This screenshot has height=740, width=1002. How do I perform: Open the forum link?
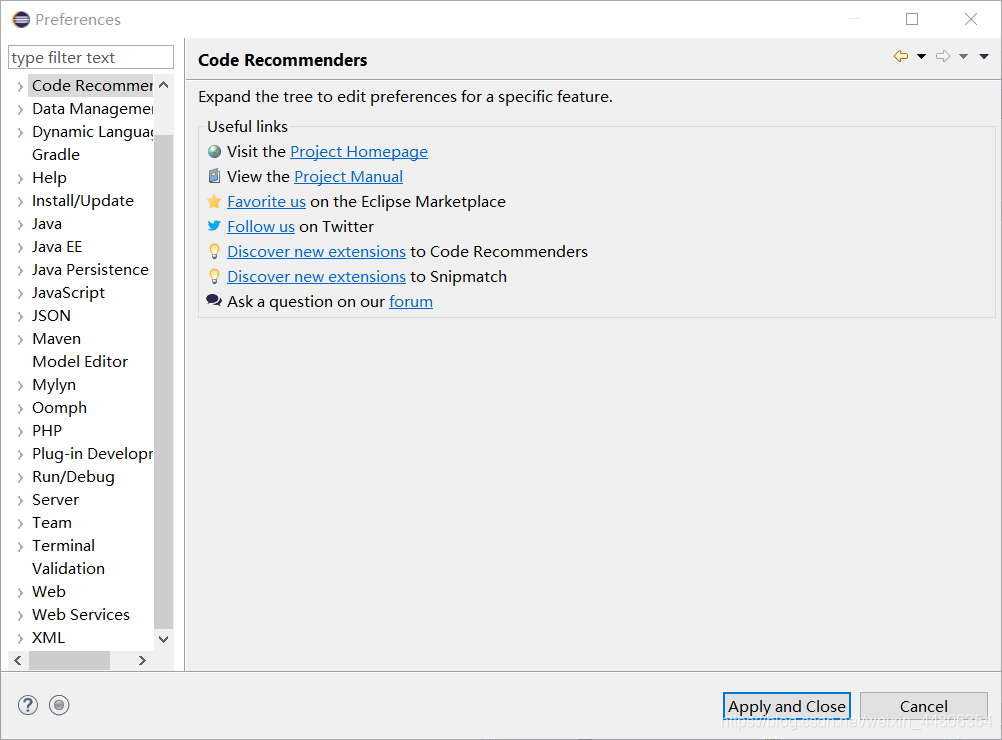pos(411,301)
